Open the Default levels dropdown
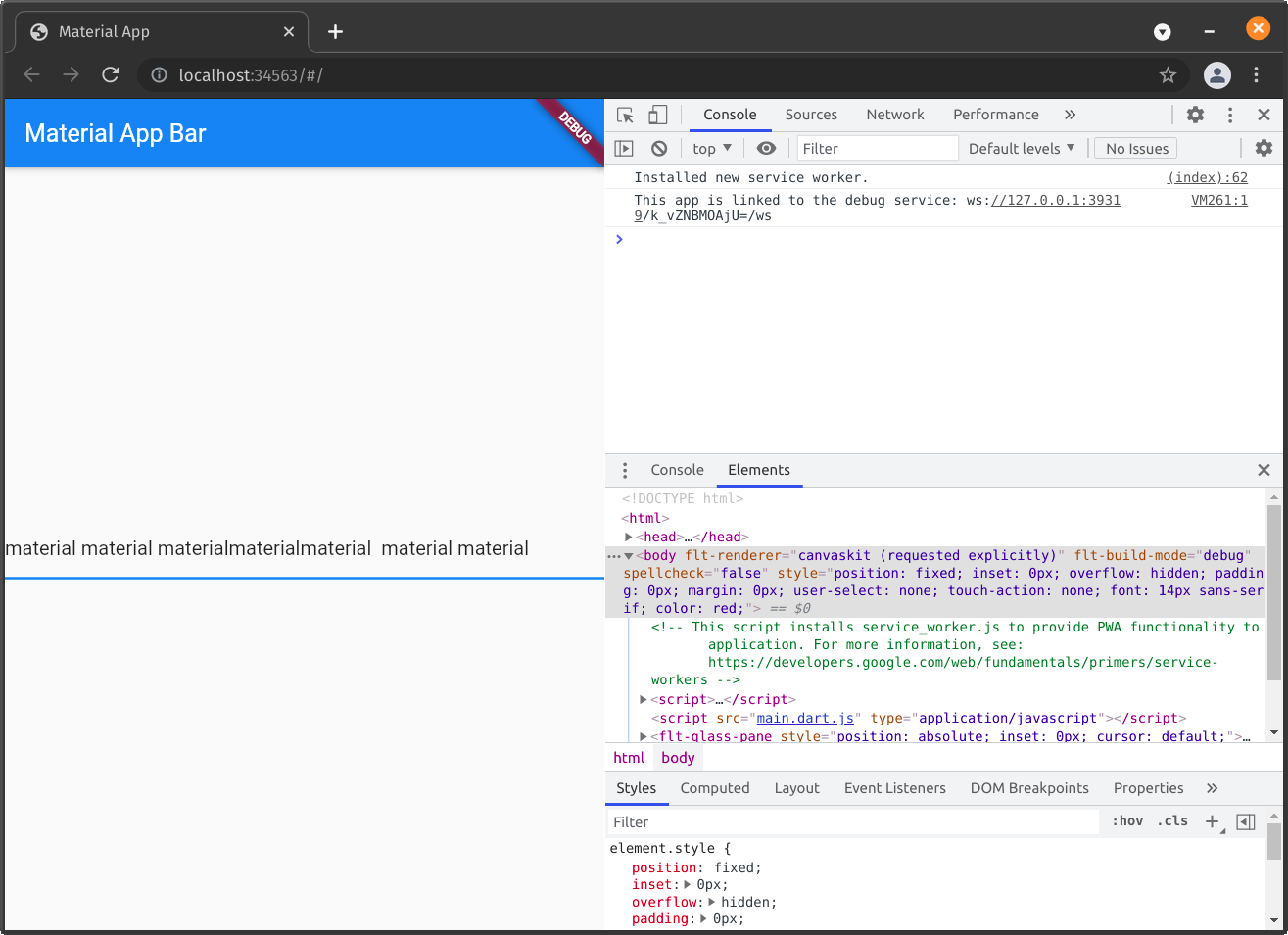1288x935 pixels. click(1022, 148)
